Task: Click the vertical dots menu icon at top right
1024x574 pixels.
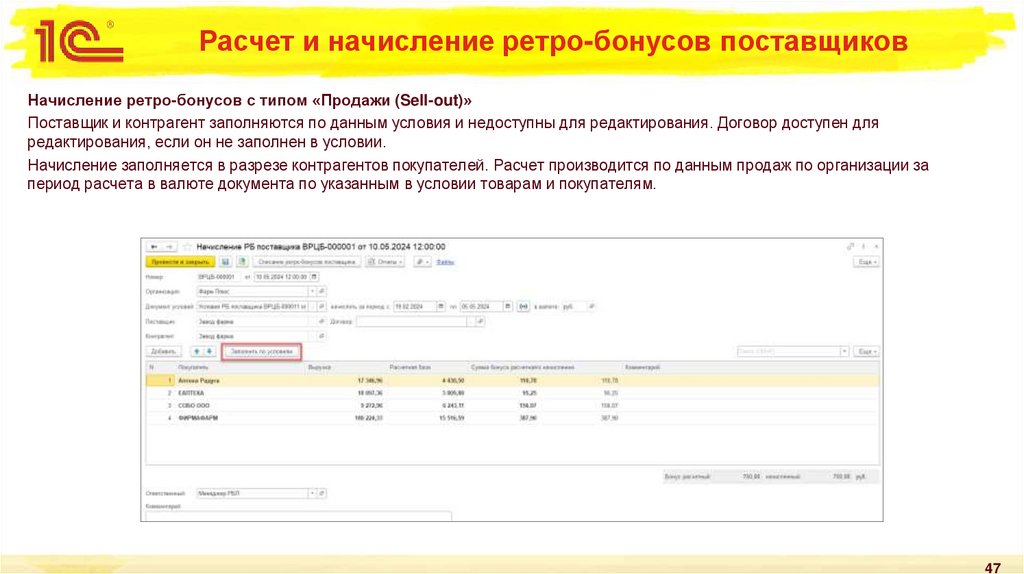Action: (x=863, y=247)
